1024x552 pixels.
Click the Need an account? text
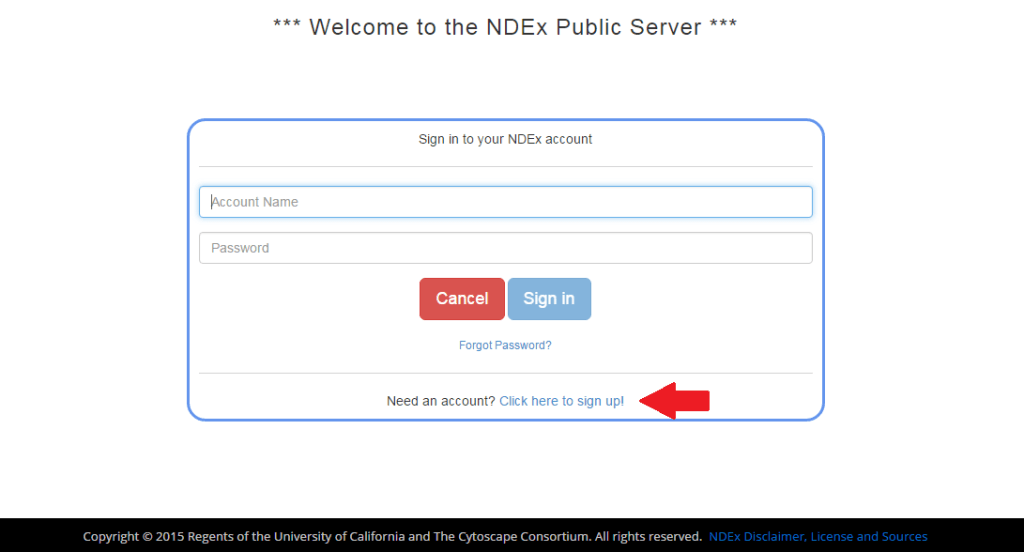point(441,401)
